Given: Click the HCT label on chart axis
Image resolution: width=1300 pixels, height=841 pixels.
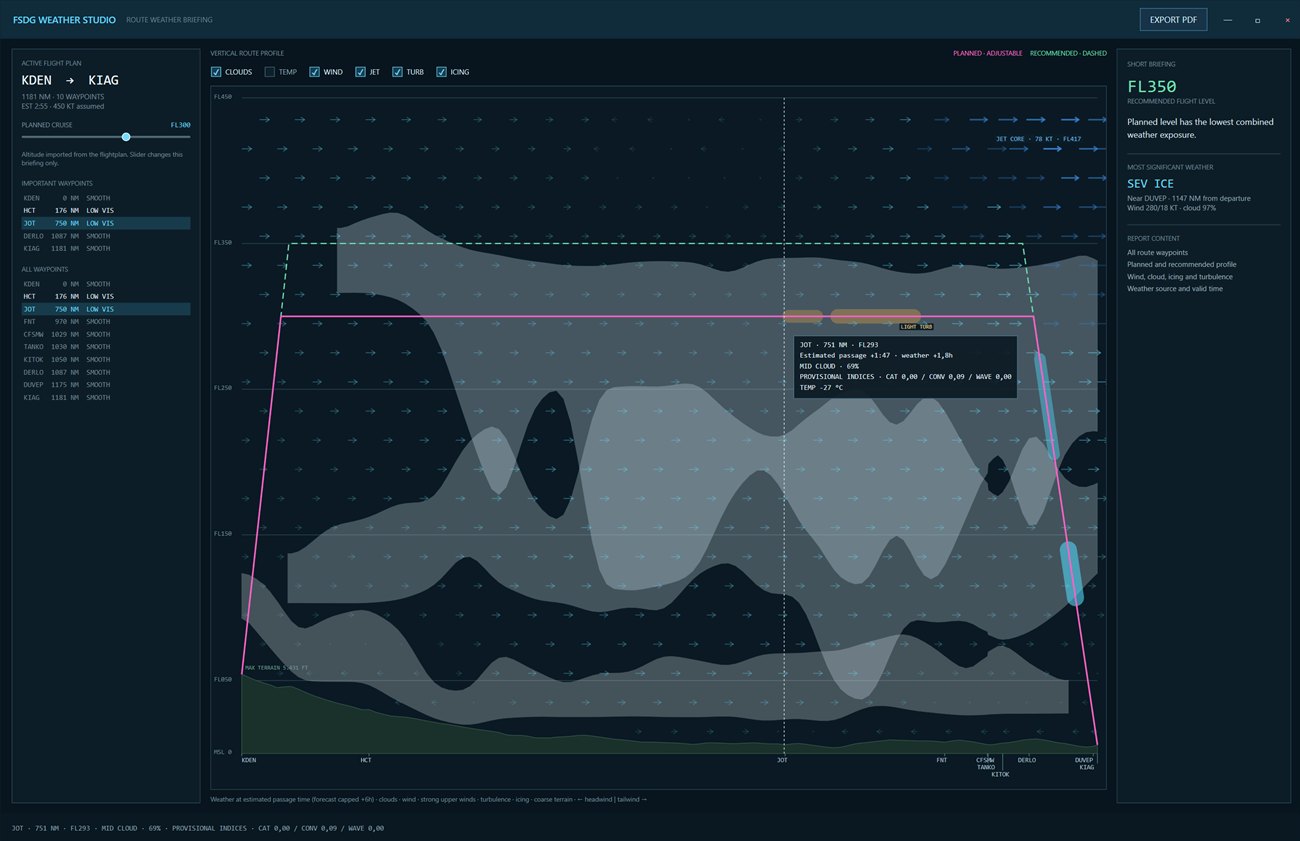Looking at the screenshot, I should (x=366, y=760).
